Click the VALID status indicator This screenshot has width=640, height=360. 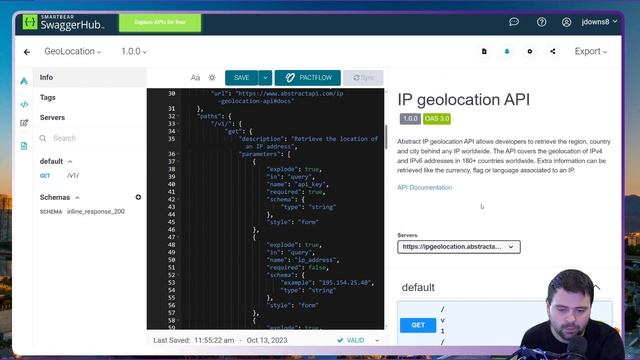351,340
